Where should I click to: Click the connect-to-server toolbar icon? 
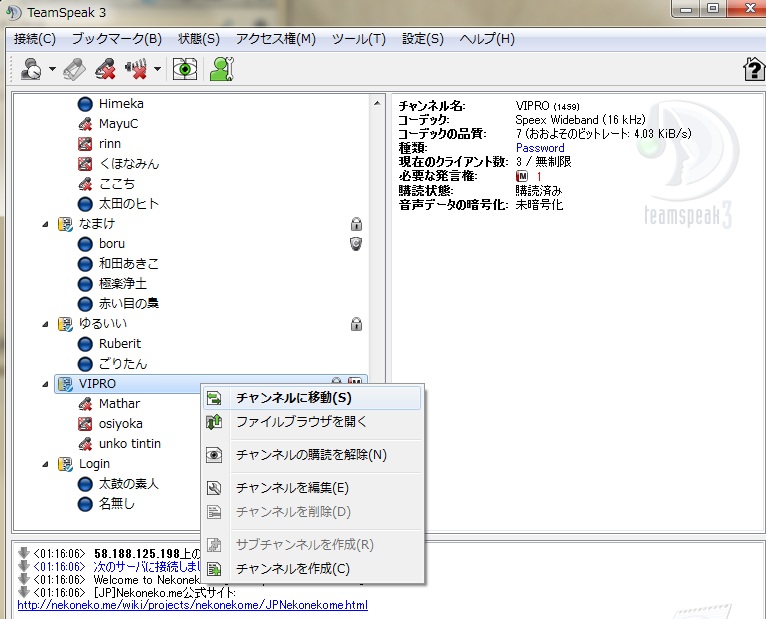tap(31, 69)
